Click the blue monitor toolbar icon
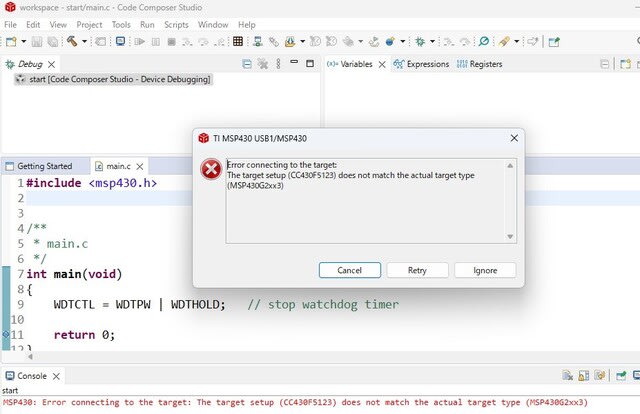The height and width of the screenshot is (414, 640). tap(120, 41)
